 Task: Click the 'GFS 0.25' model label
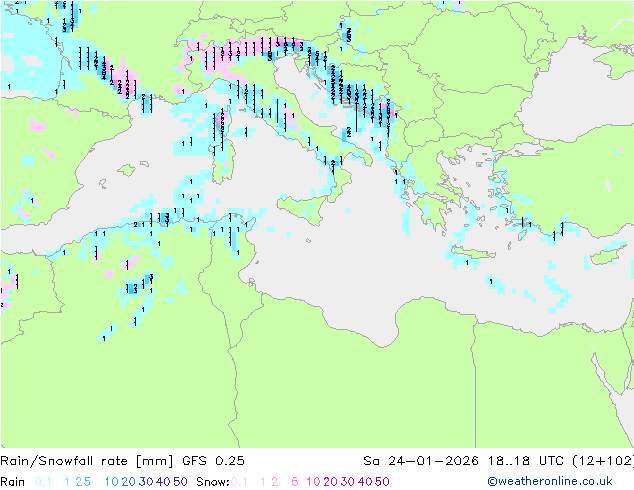click(x=213, y=461)
